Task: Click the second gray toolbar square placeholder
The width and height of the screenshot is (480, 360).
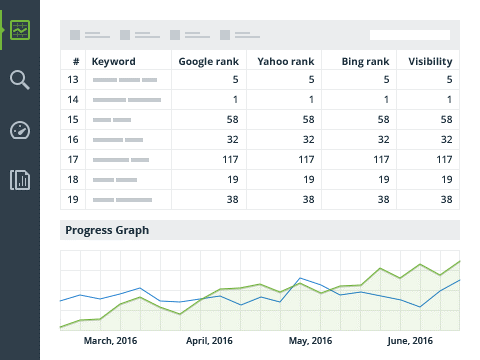Action: coord(125,35)
